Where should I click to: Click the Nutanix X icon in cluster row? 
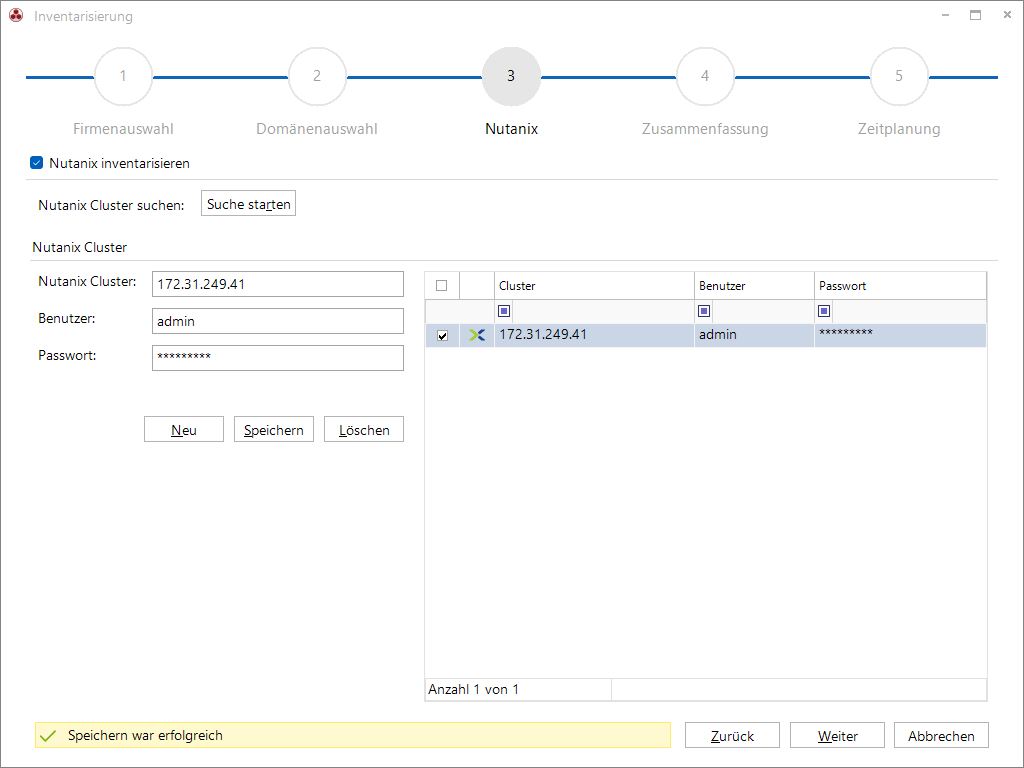[477, 335]
